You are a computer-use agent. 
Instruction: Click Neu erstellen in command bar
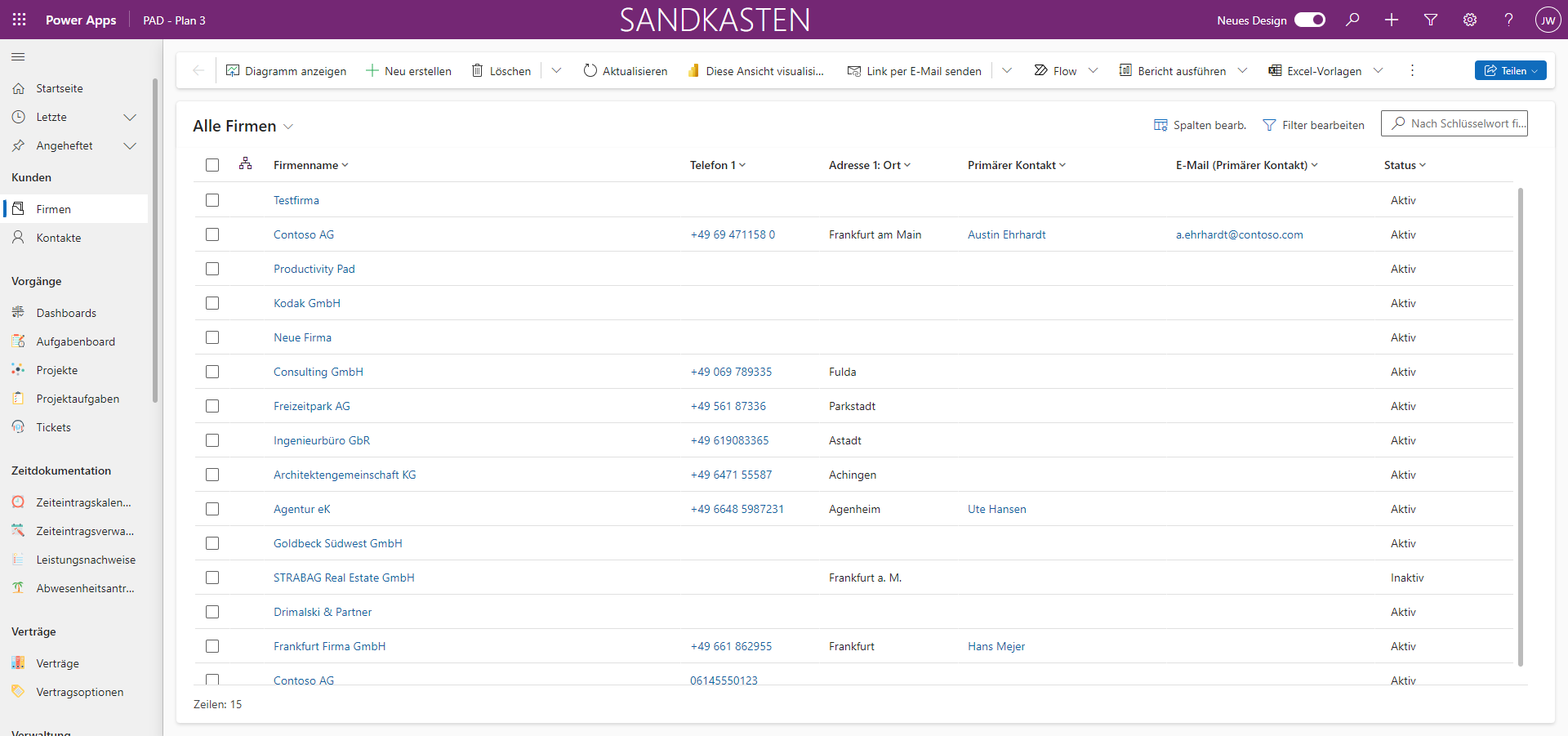pyautogui.click(x=408, y=71)
